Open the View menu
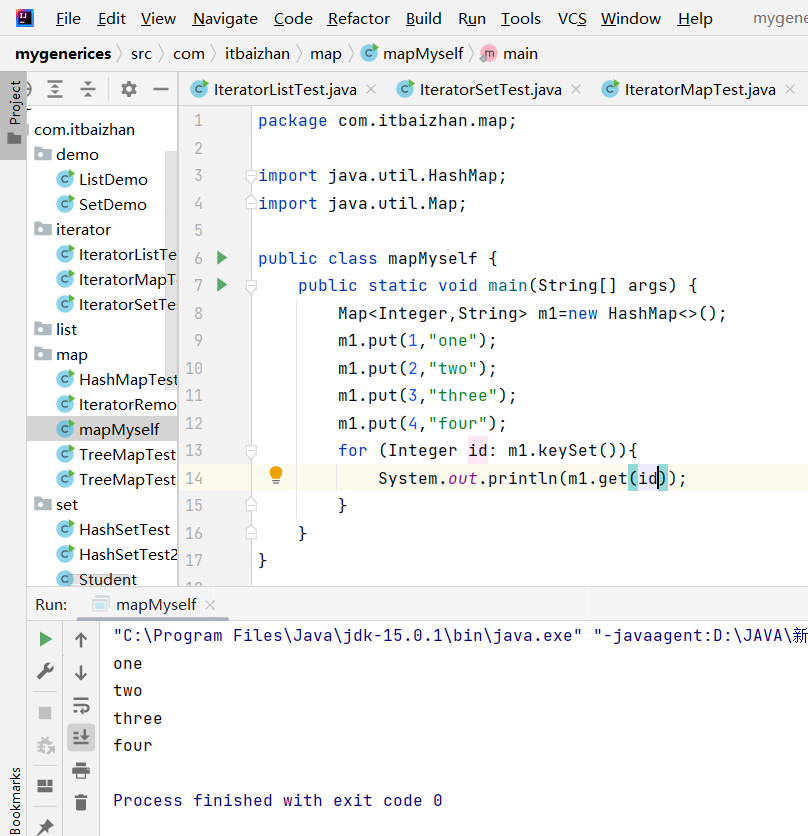Screen dimensions: 808x836 [158, 19]
